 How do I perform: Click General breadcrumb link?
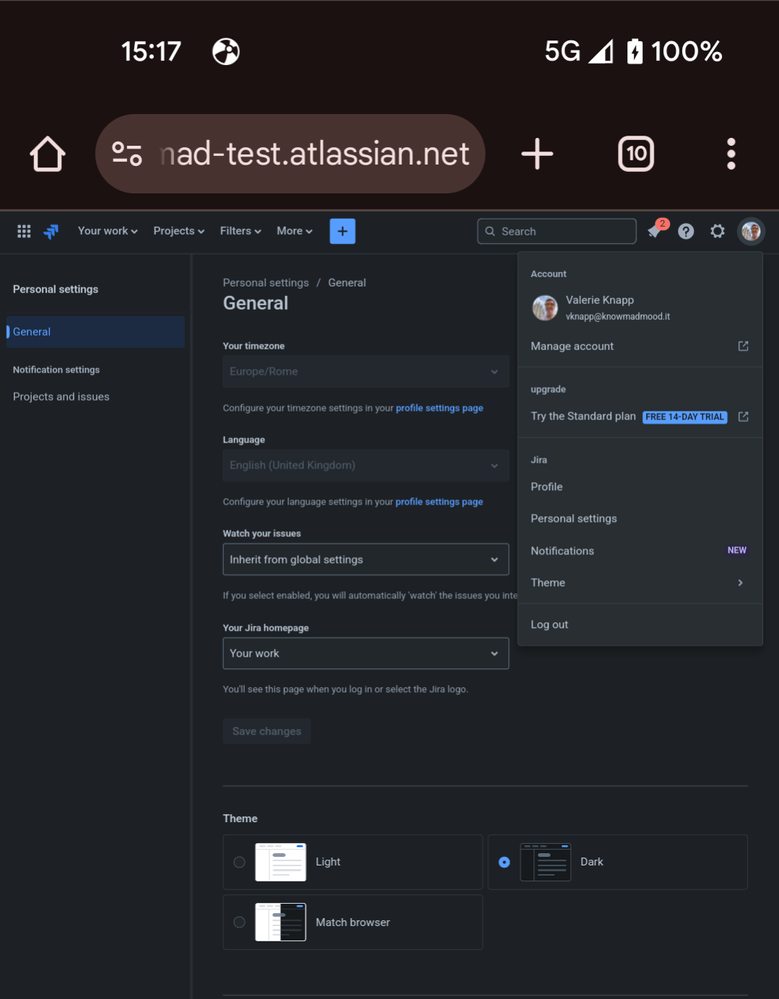pyautogui.click(x=347, y=282)
